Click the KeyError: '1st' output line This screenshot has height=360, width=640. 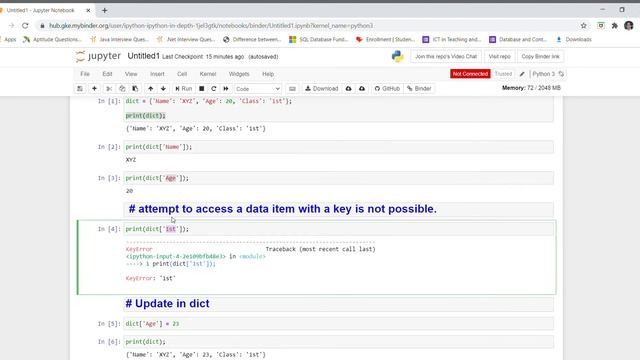(151, 278)
